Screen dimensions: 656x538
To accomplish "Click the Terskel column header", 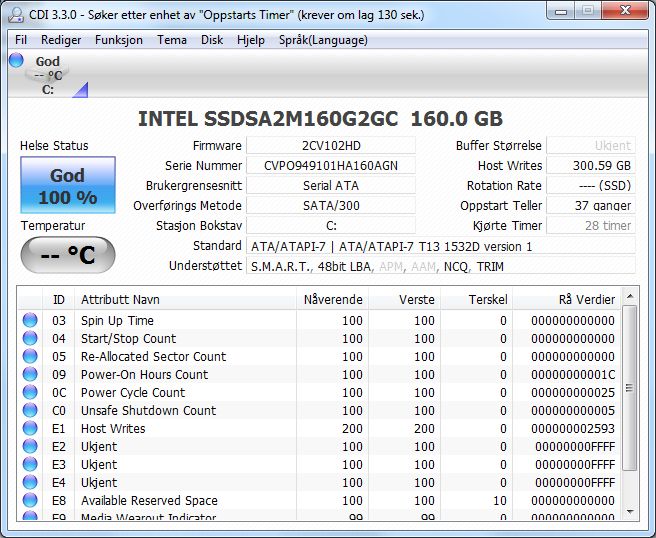I will pos(477,300).
